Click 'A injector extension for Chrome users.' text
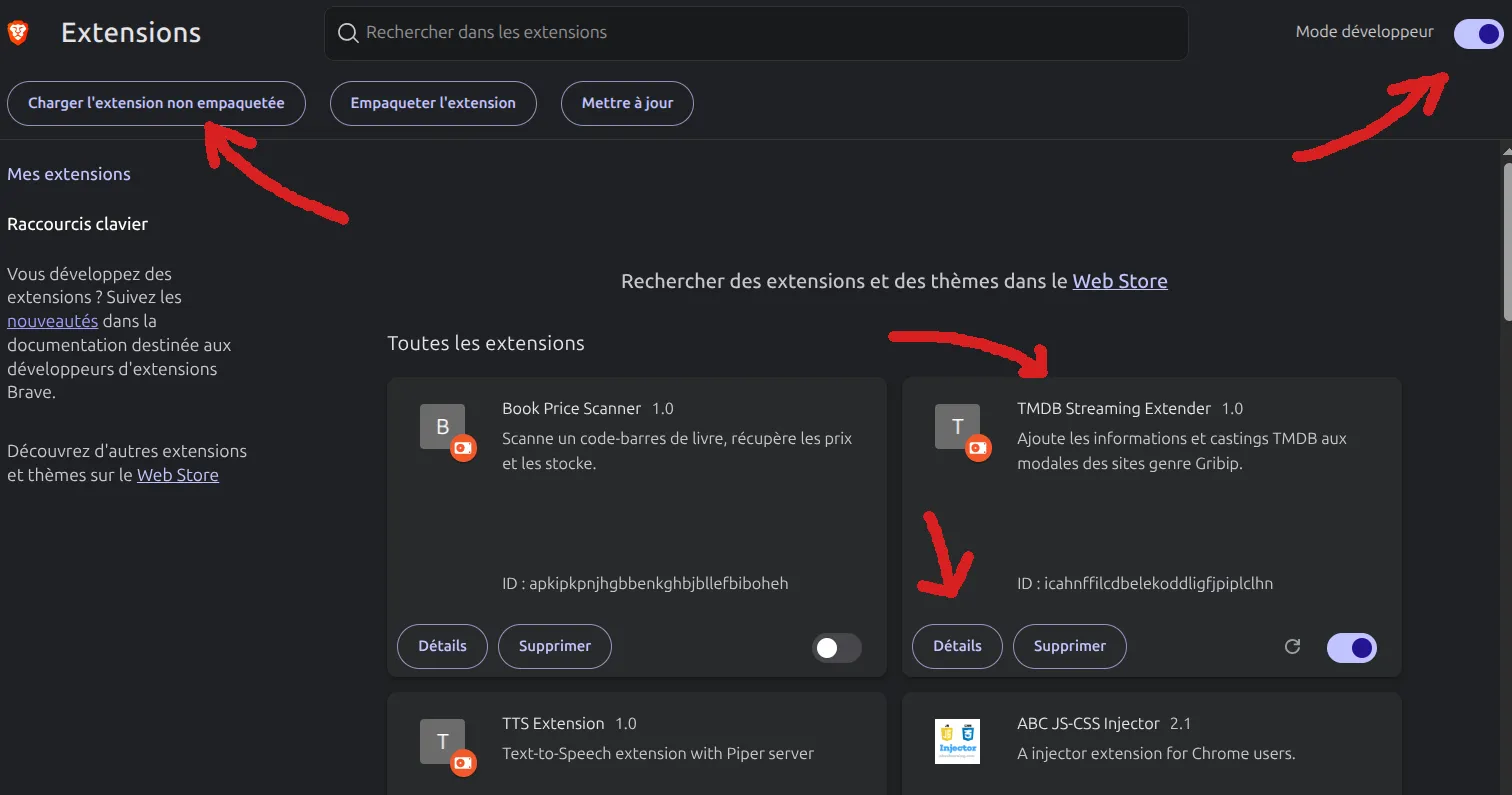Image resolution: width=1512 pixels, height=795 pixels. 1156,753
